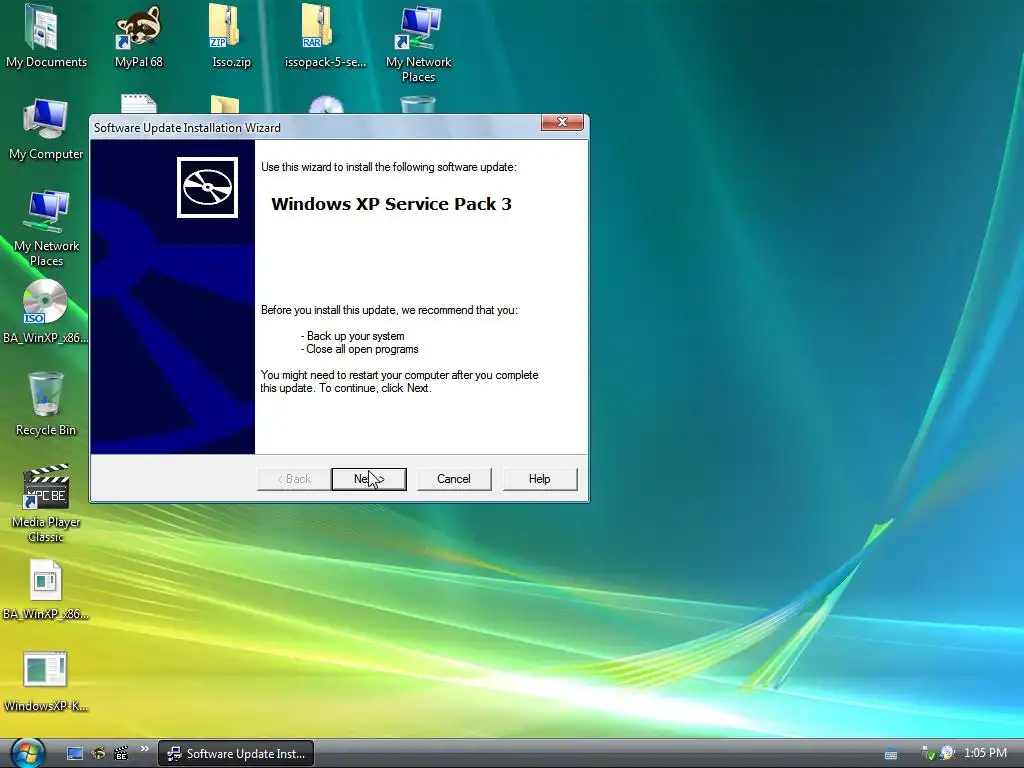1024x768 pixels.
Task: Click the wizard title bar text
Action: pos(187,127)
